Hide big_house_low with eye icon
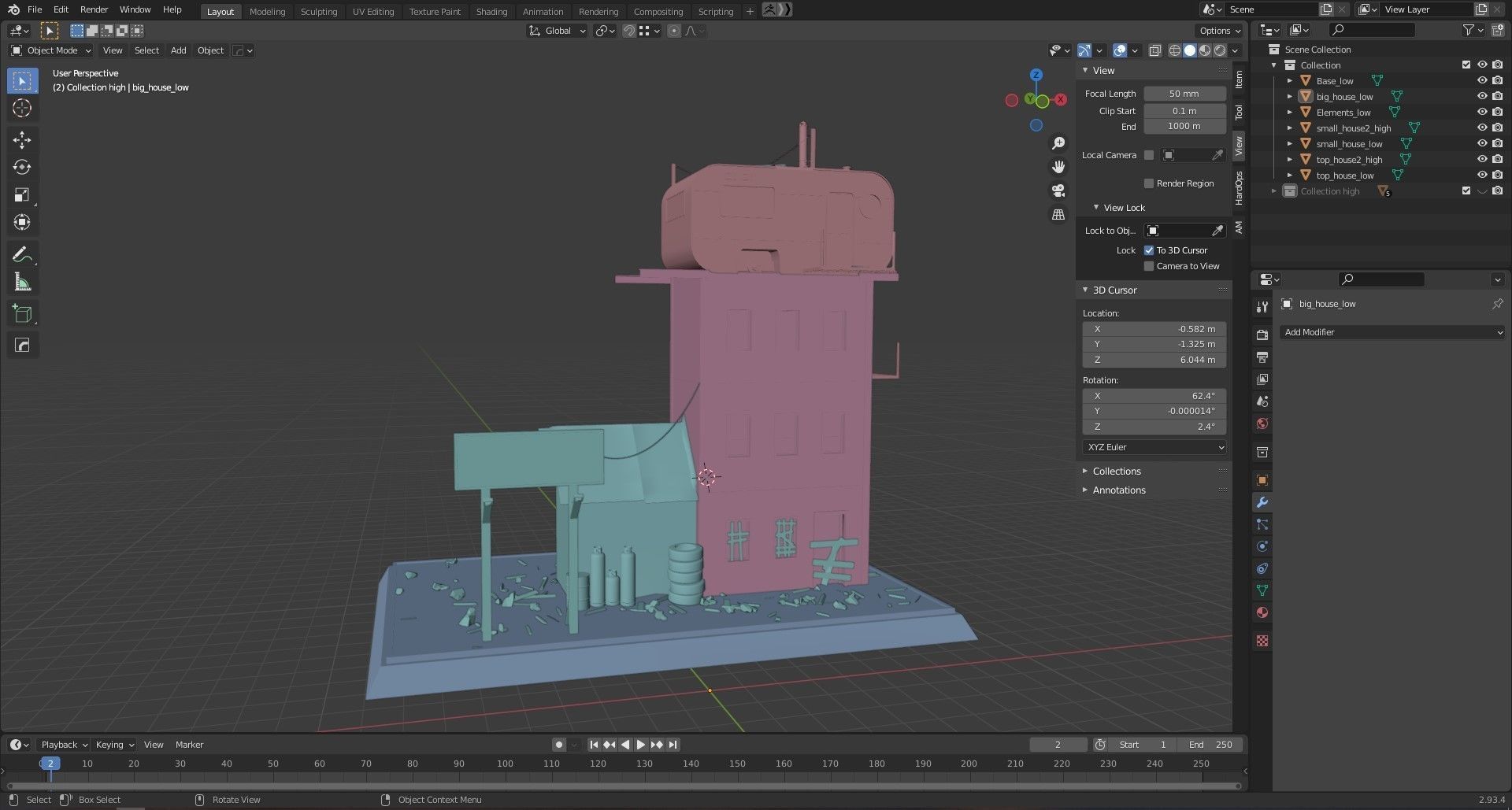The width and height of the screenshot is (1512, 810). click(x=1481, y=96)
